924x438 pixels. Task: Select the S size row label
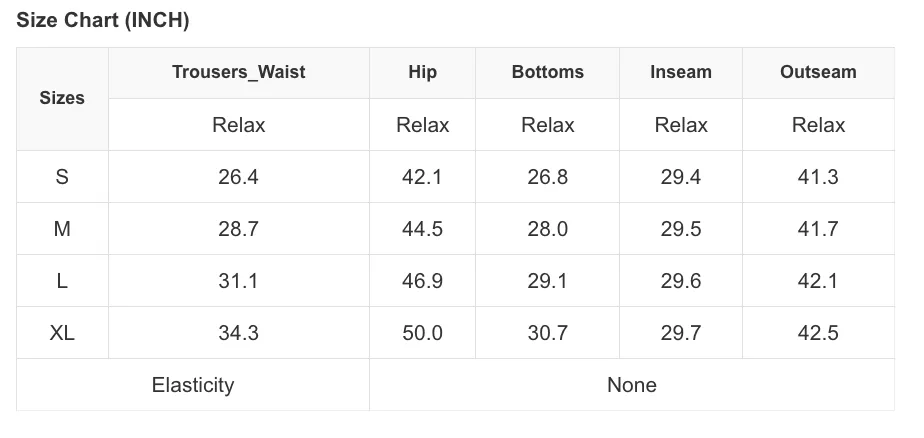coord(62,177)
